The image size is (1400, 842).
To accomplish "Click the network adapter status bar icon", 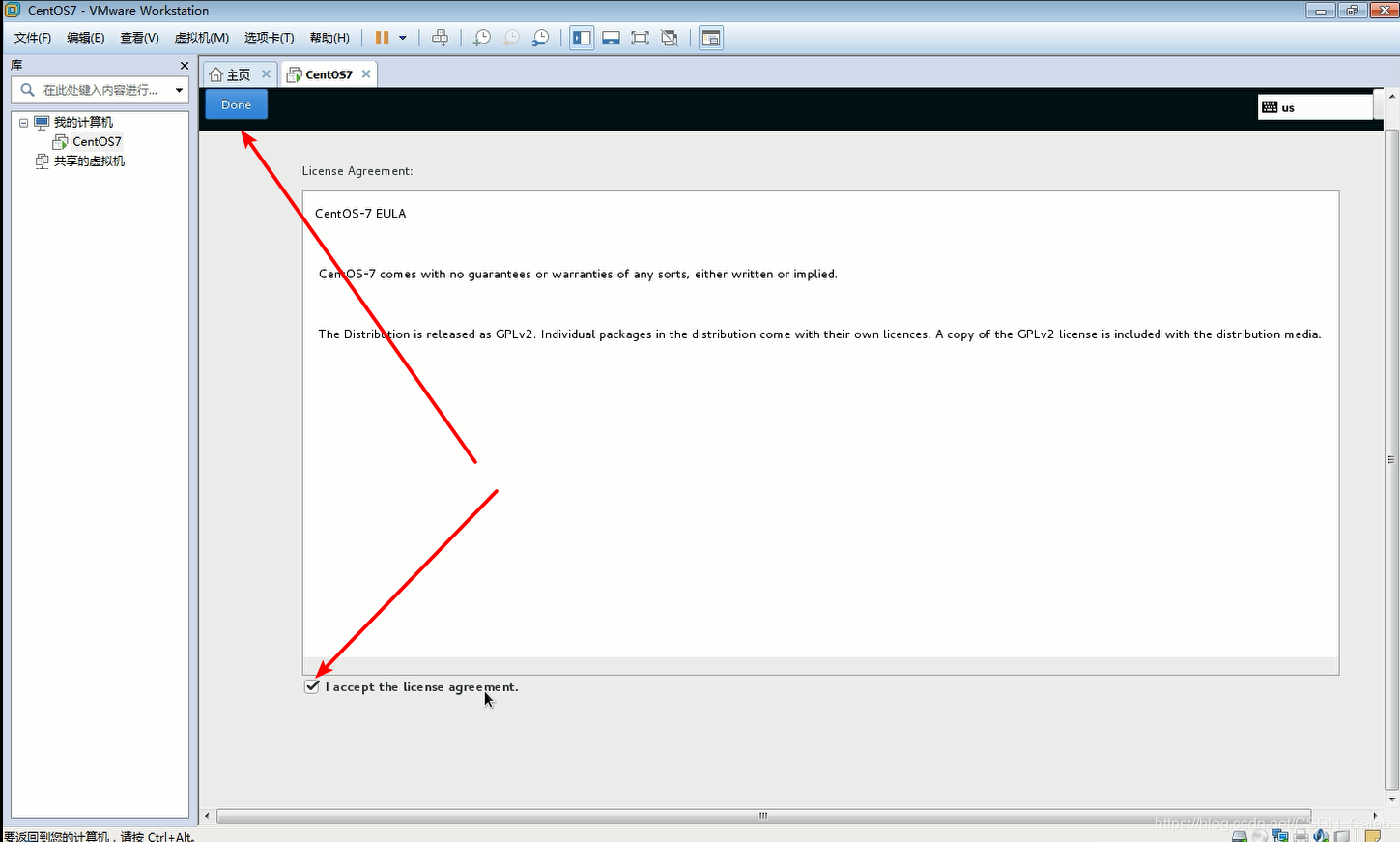I will [x=1280, y=836].
